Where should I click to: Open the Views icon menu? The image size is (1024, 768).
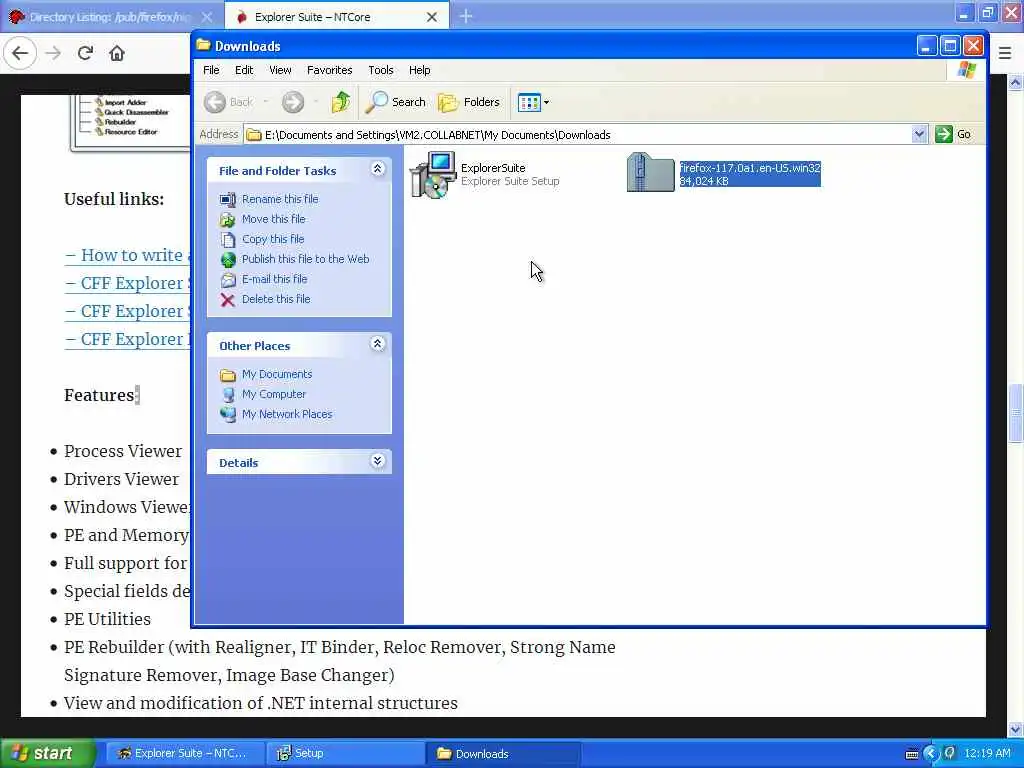pyautogui.click(x=534, y=102)
